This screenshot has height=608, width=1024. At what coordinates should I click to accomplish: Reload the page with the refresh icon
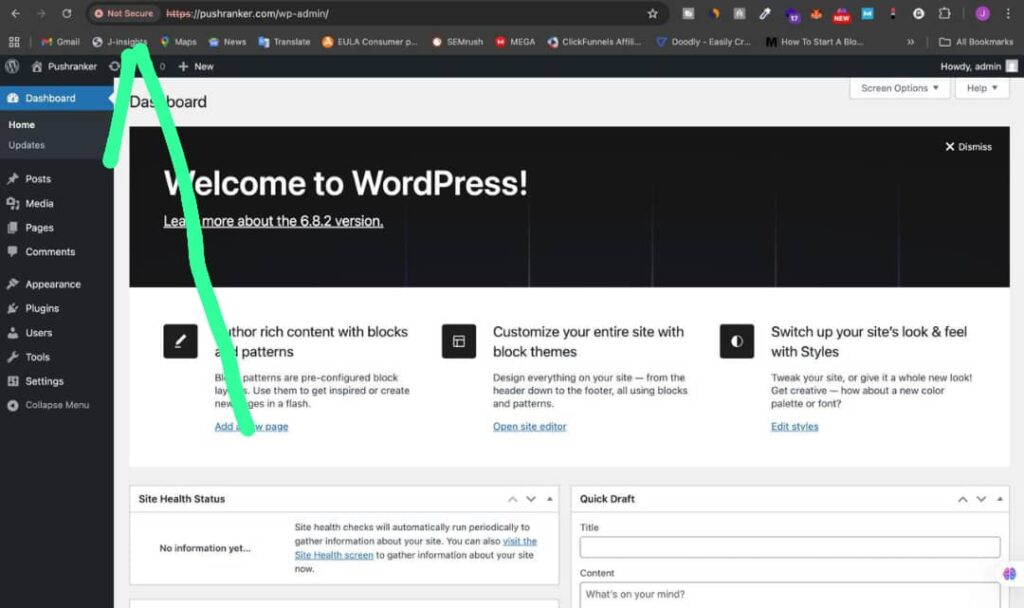coord(67,13)
